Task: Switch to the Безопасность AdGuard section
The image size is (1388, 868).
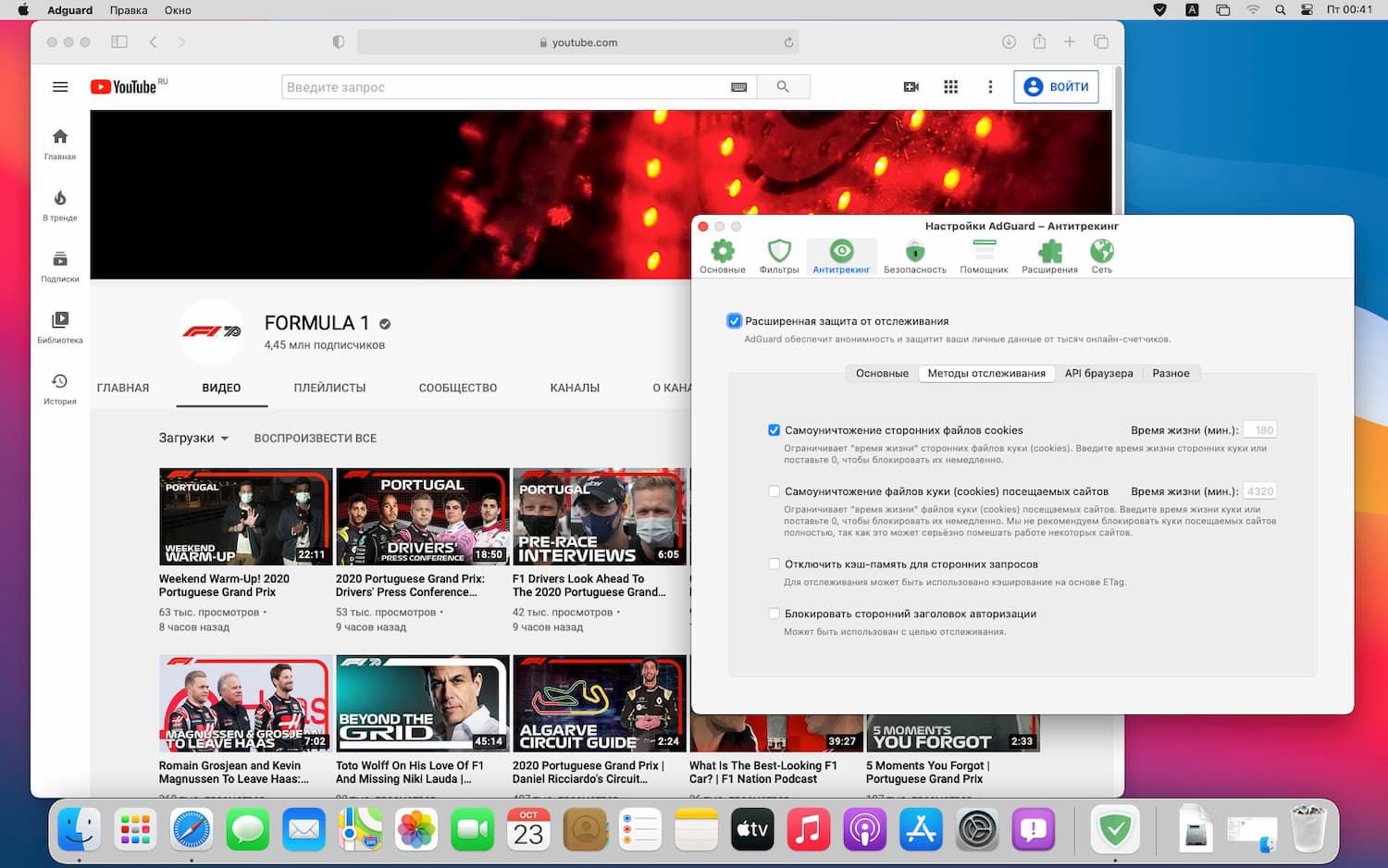Action: (x=914, y=255)
